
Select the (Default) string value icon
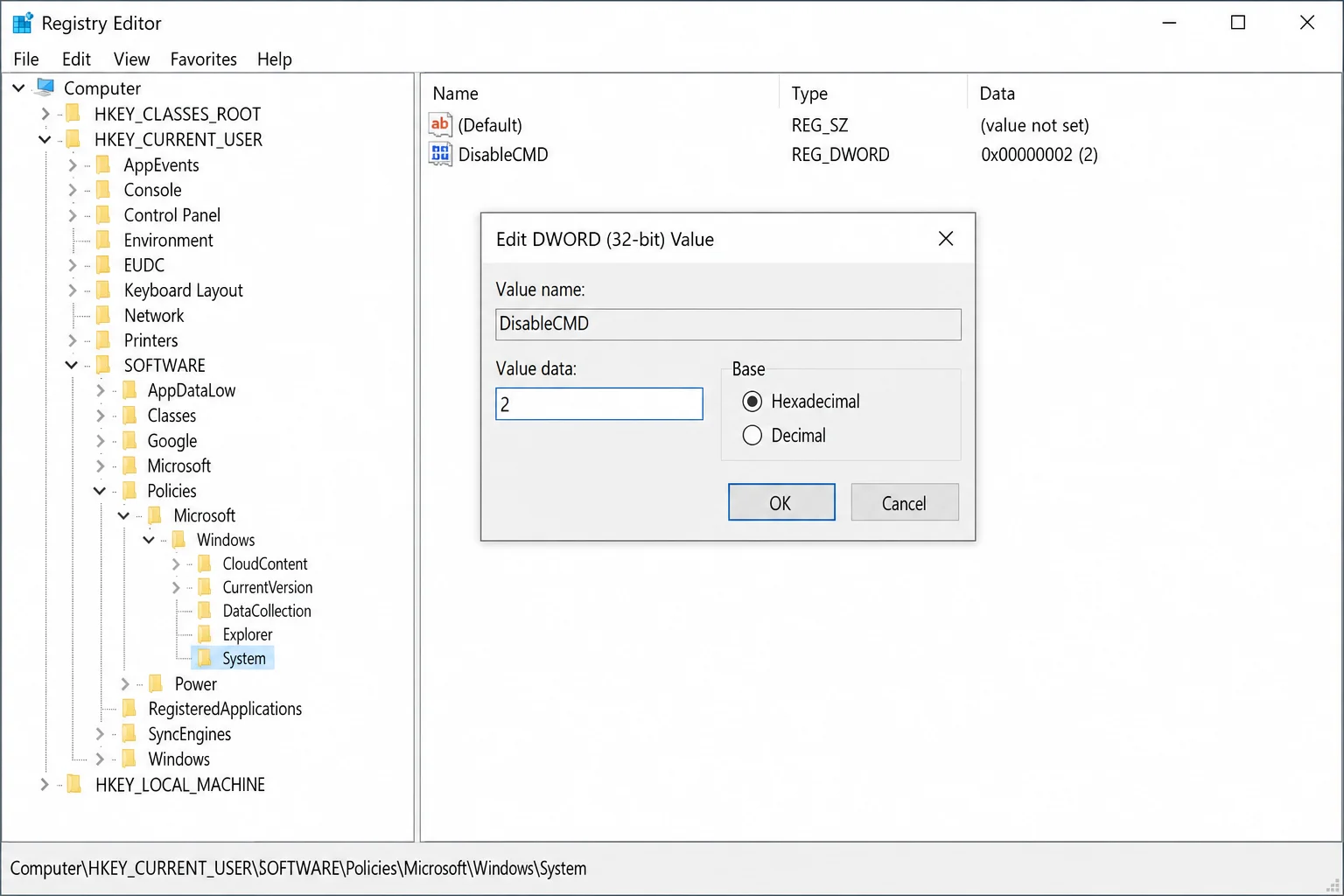coord(440,125)
